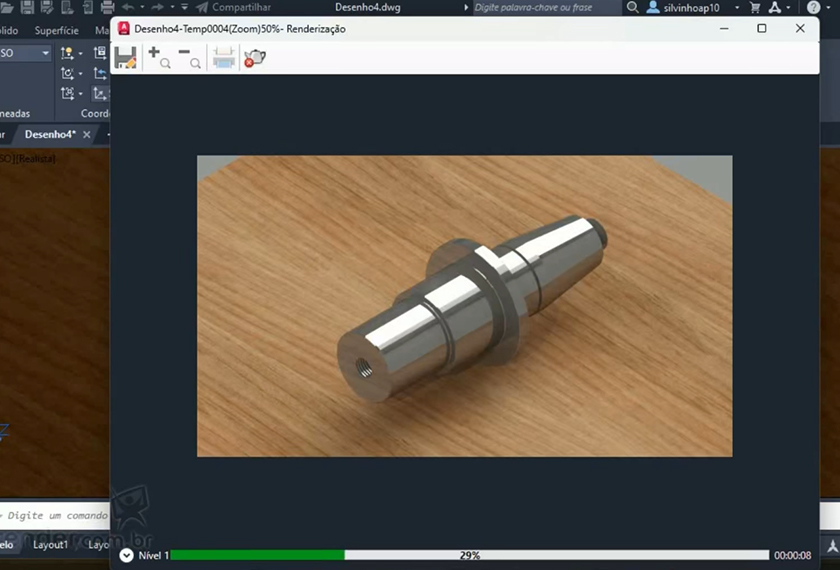Image resolution: width=840 pixels, height=570 pixels.
Task: Cancel rendering with the teapot icon
Action: tap(255, 58)
